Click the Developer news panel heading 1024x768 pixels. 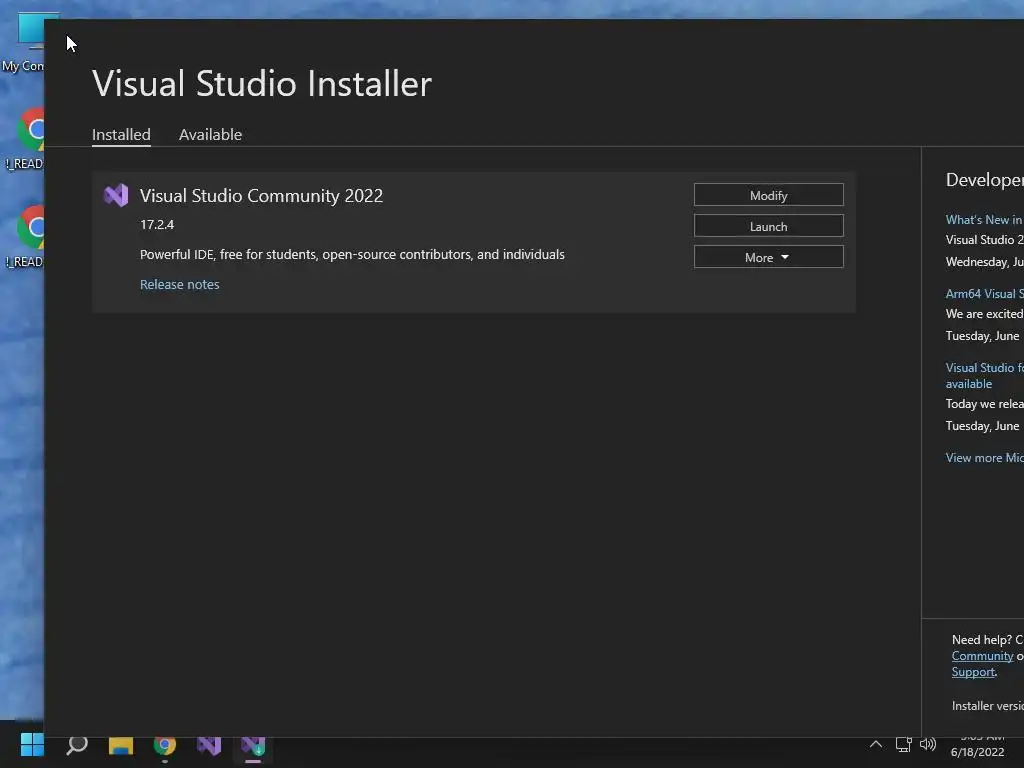pyautogui.click(x=984, y=180)
